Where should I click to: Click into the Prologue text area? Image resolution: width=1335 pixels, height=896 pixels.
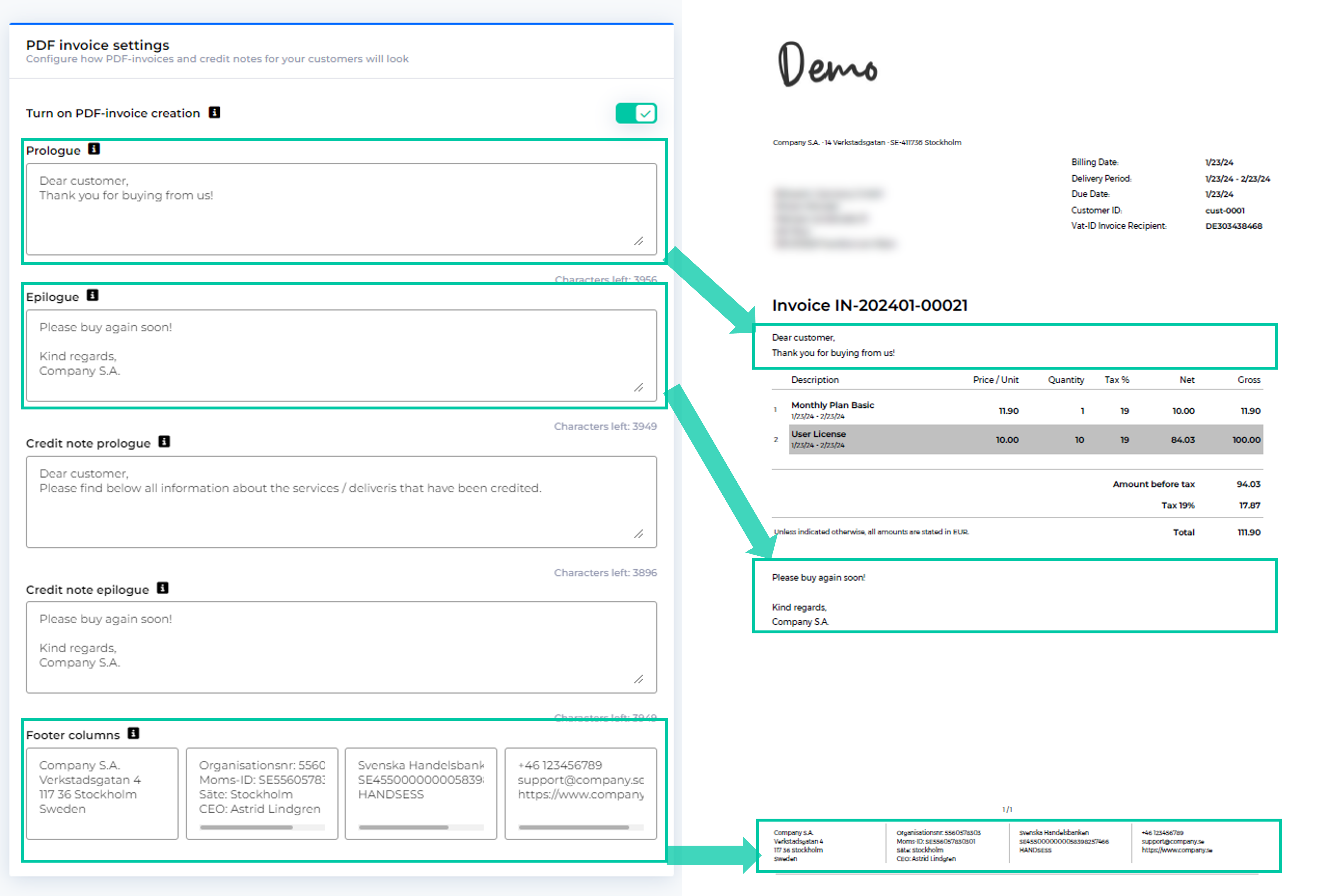coord(341,209)
